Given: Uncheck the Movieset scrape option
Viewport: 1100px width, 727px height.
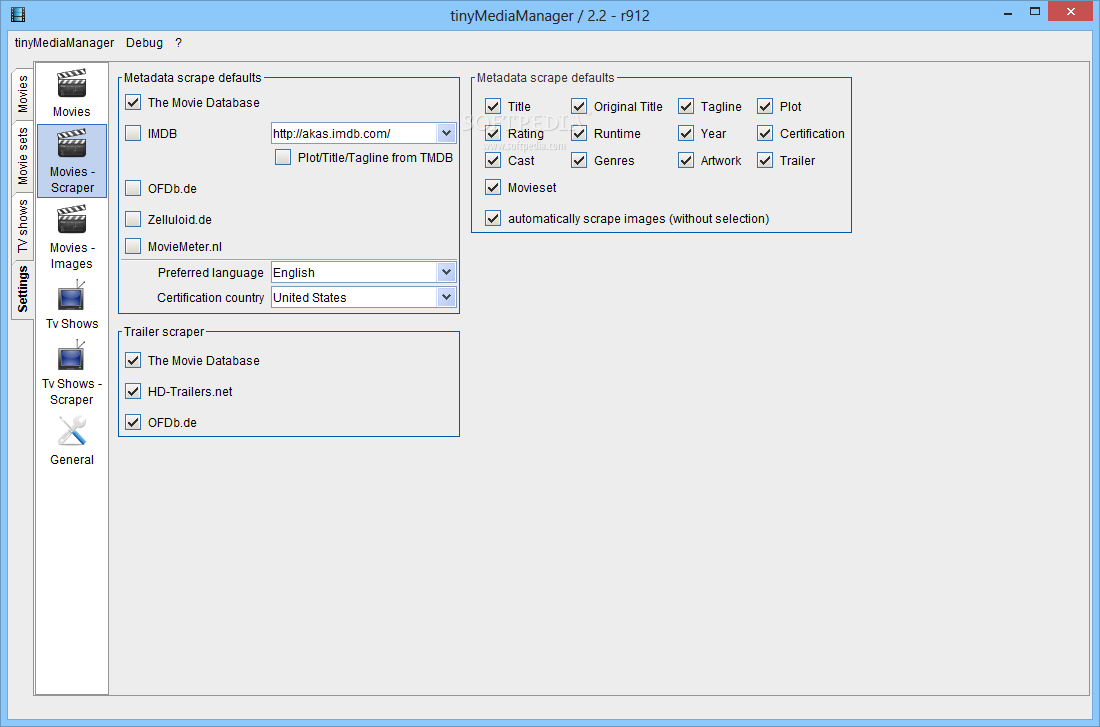Looking at the screenshot, I should coord(493,187).
